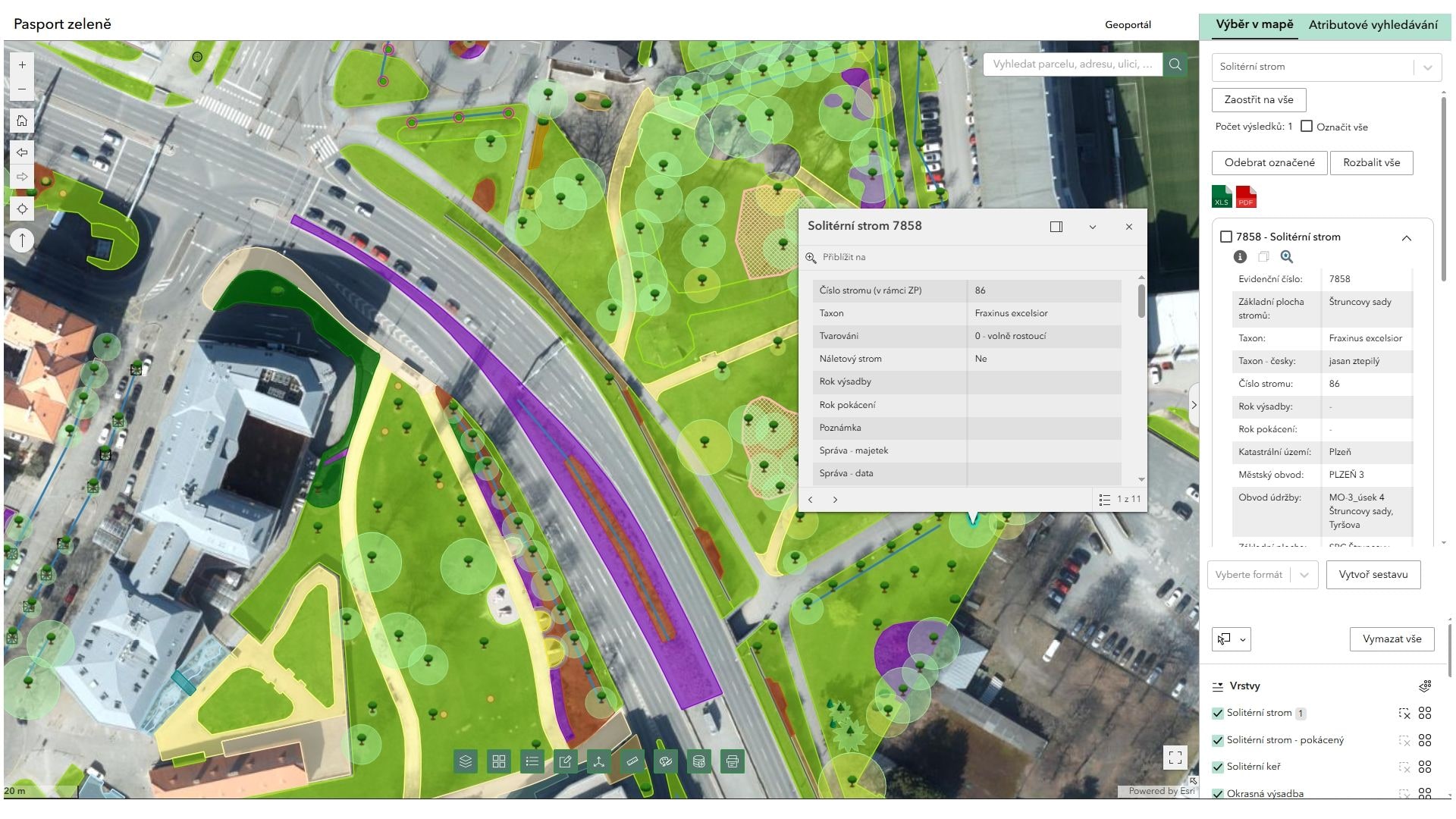Open the Vyberte formát dropdown

(x=1263, y=575)
